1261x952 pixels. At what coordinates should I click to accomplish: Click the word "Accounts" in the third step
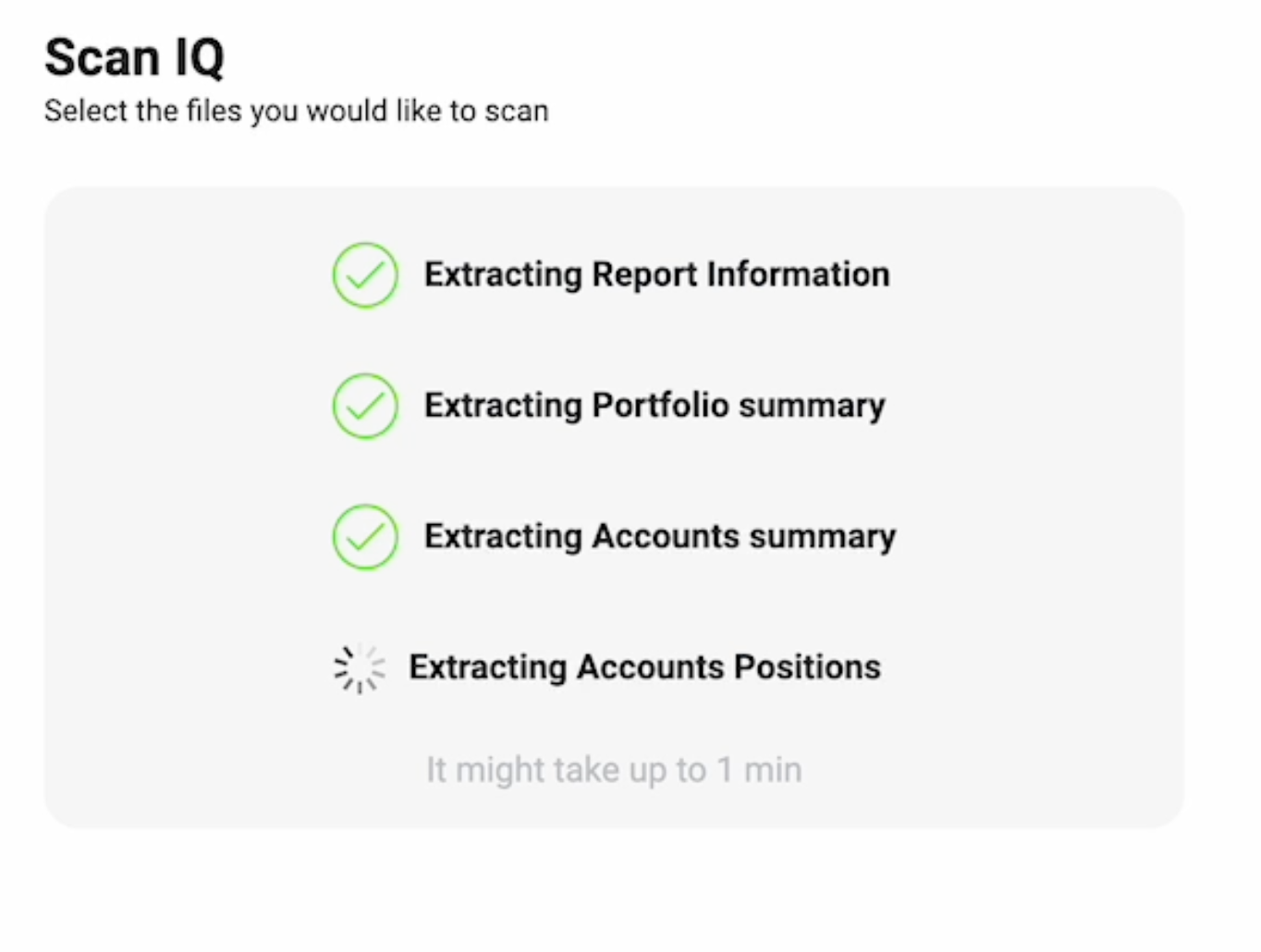(x=666, y=537)
